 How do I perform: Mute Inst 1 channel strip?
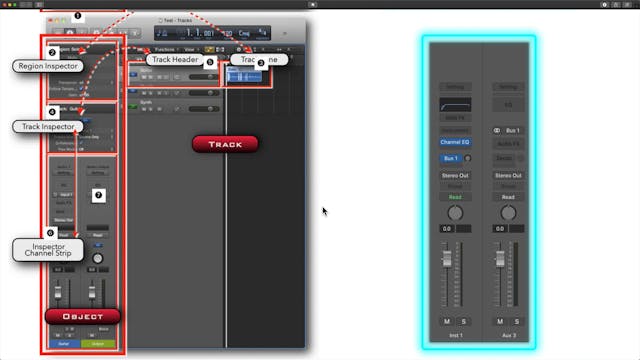[x=447, y=322]
